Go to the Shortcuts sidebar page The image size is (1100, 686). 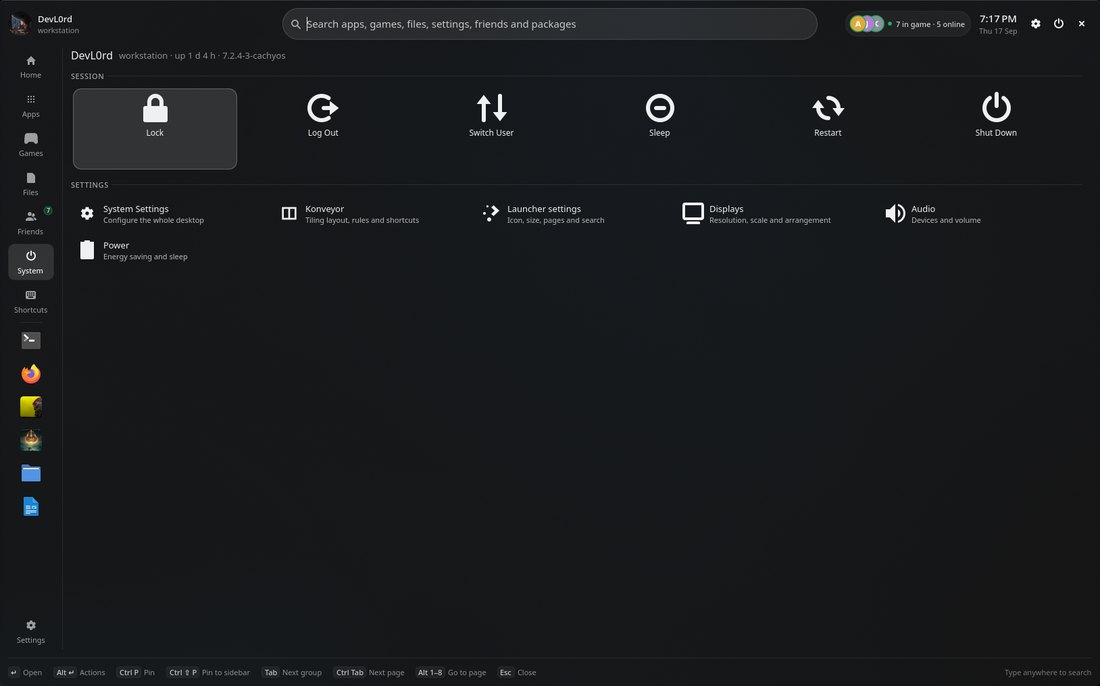pyautogui.click(x=31, y=302)
